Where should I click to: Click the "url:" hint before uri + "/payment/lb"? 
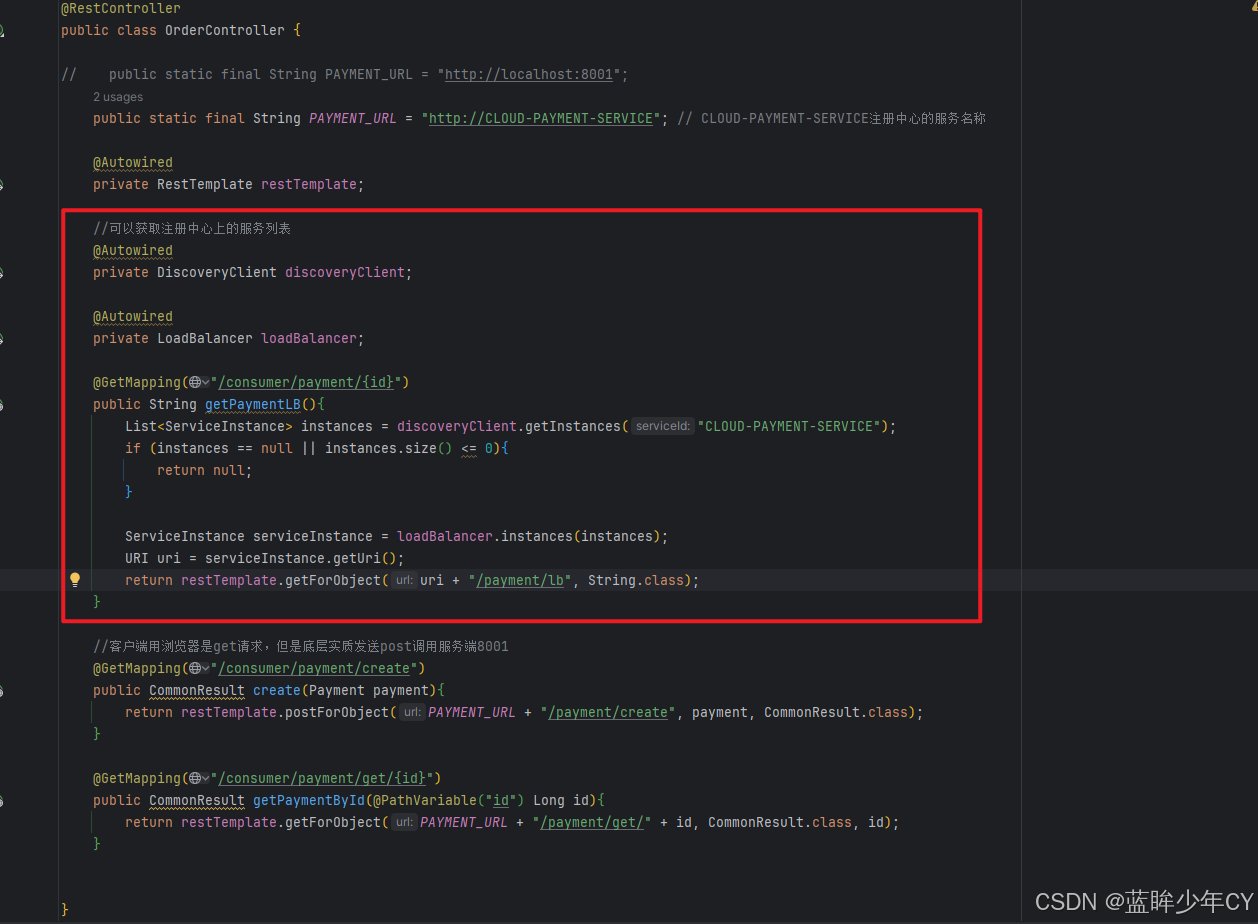click(x=403, y=580)
